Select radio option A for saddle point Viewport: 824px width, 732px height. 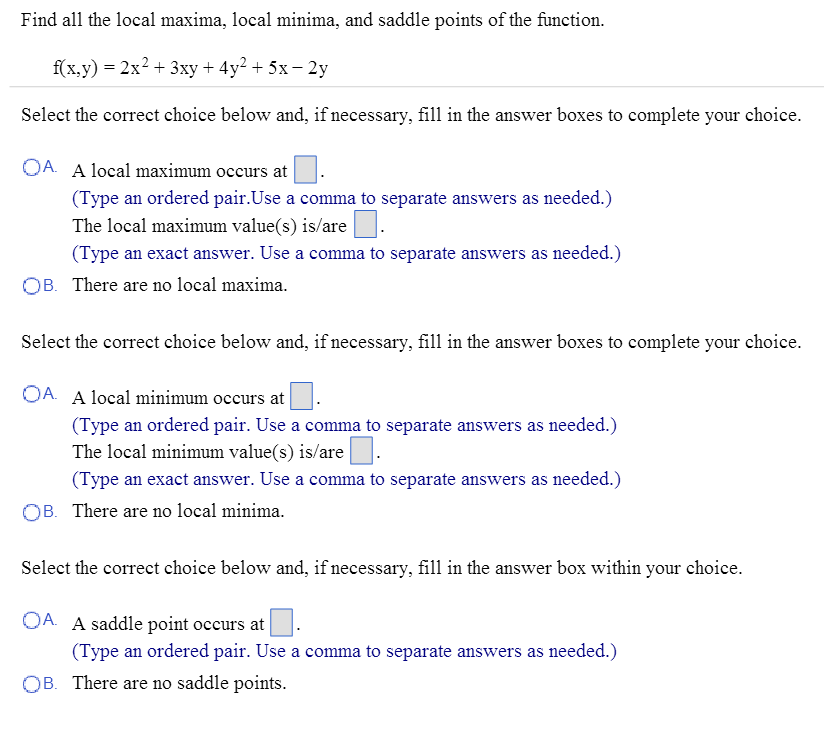point(30,622)
